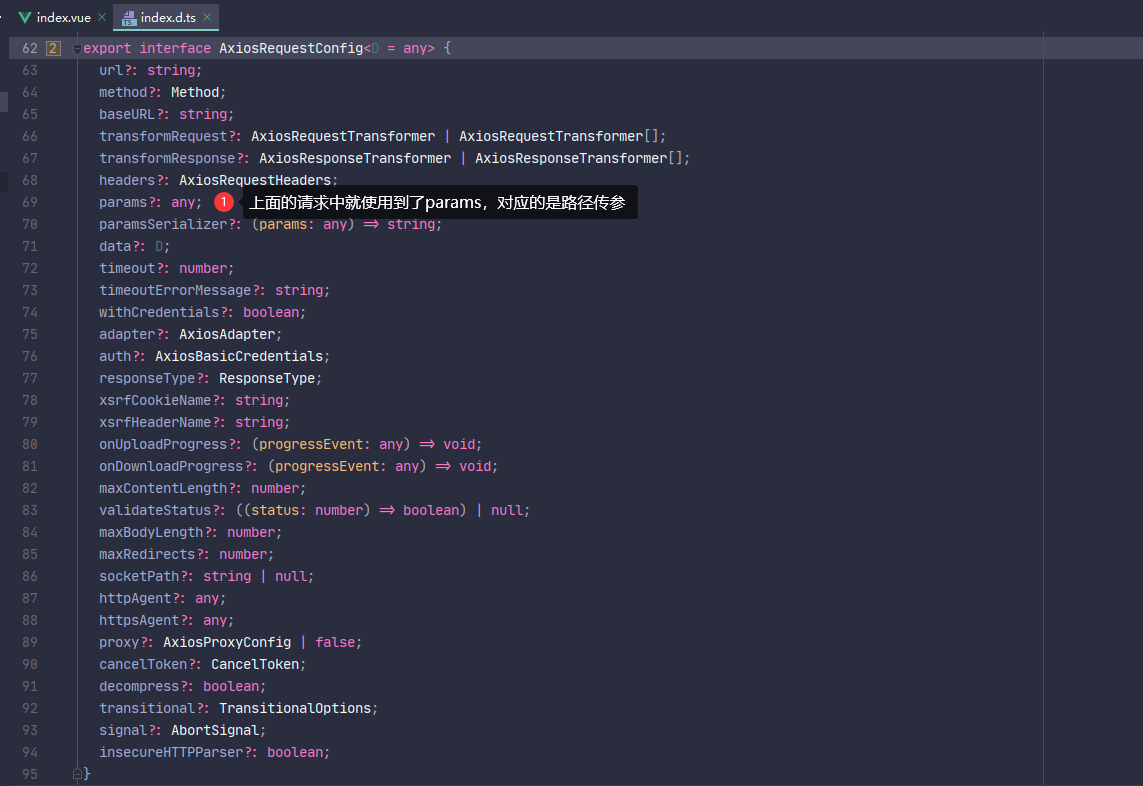
Task: Click the data property on line 71
Action: tap(115, 246)
